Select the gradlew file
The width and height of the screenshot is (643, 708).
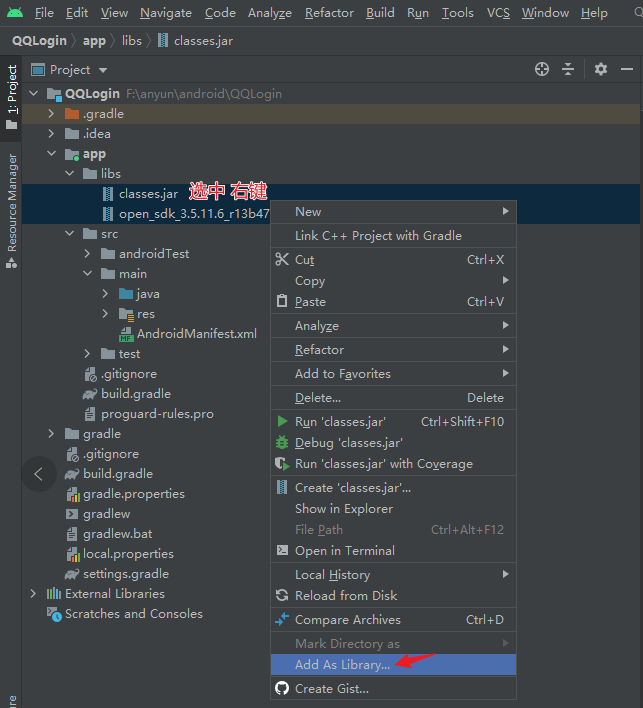[107, 514]
